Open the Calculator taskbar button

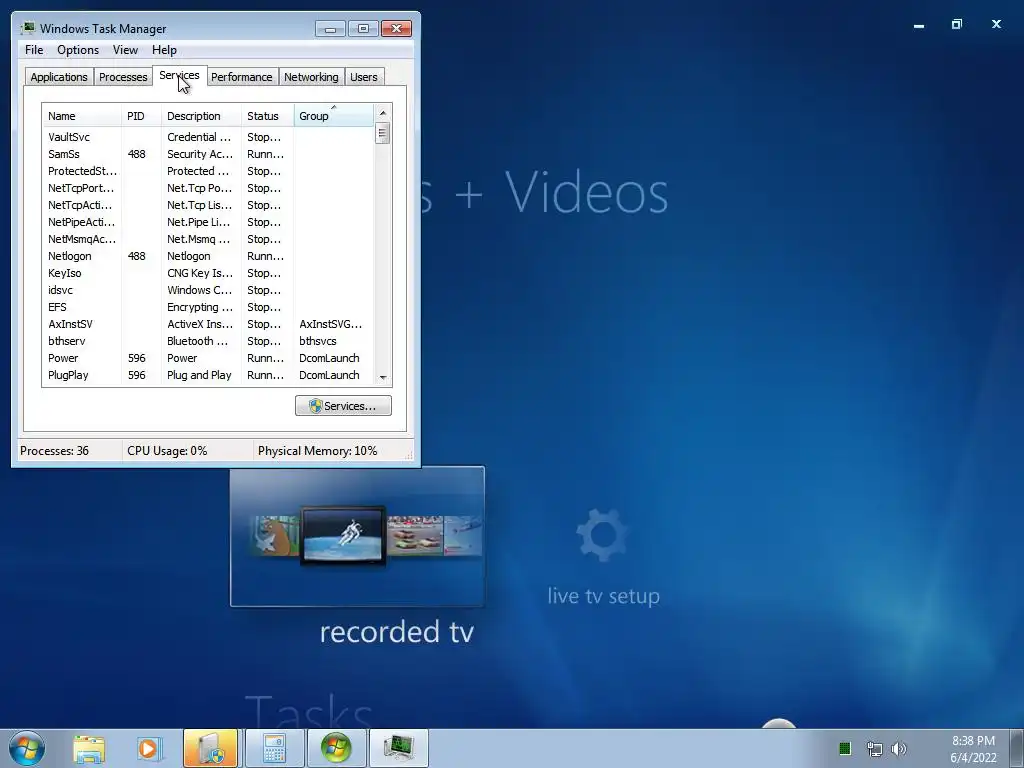click(x=274, y=748)
